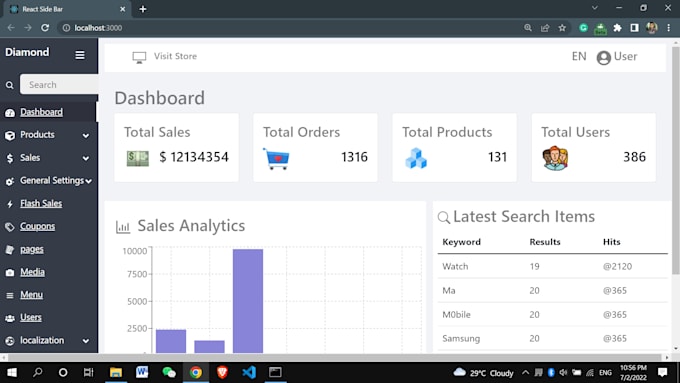Open the Media link in sidebar
The width and height of the screenshot is (680, 383).
point(33,272)
